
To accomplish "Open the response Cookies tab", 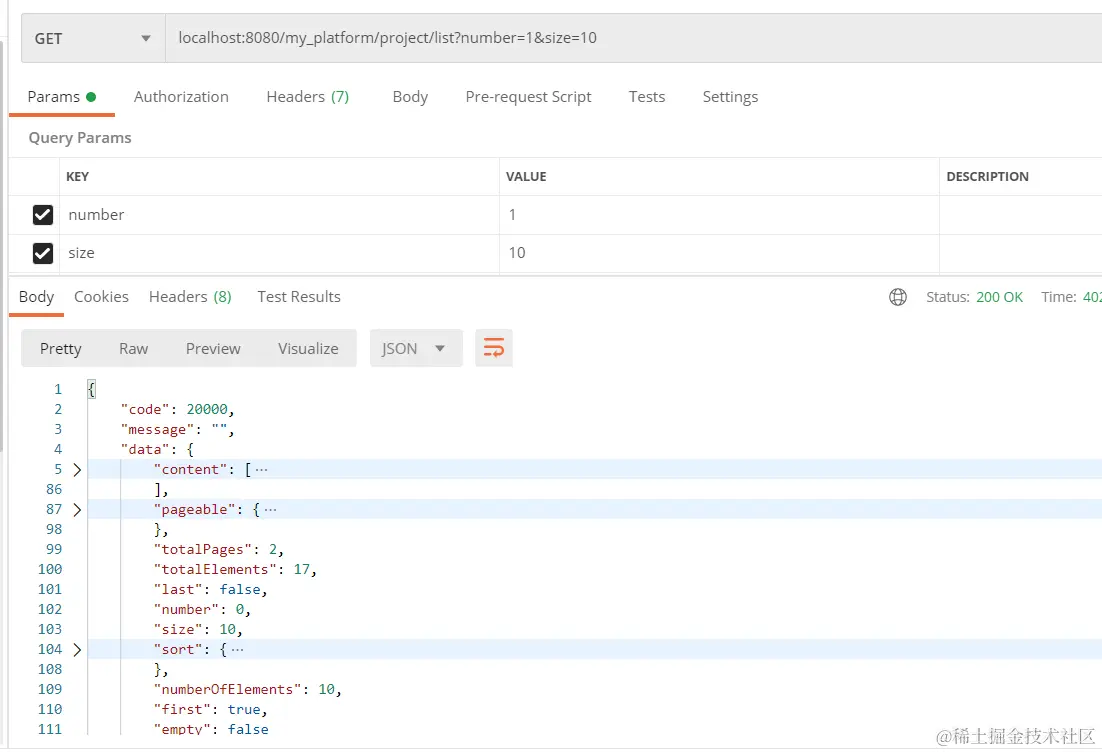I will [x=101, y=297].
